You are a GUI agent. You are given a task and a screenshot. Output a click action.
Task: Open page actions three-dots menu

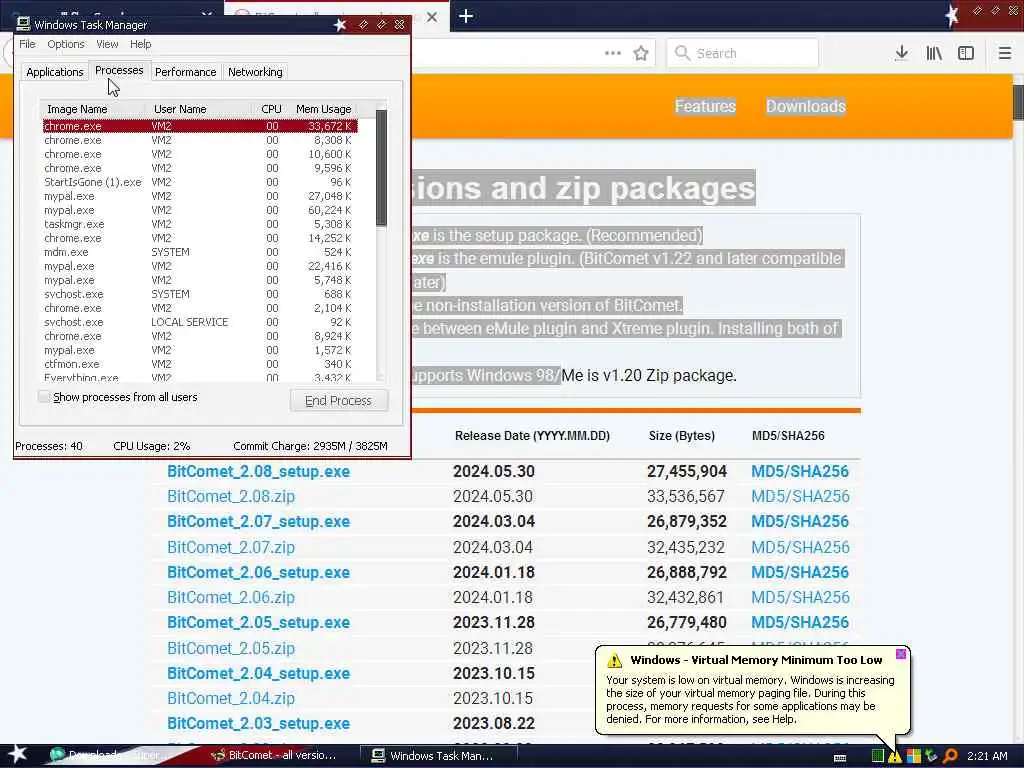click(613, 53)
